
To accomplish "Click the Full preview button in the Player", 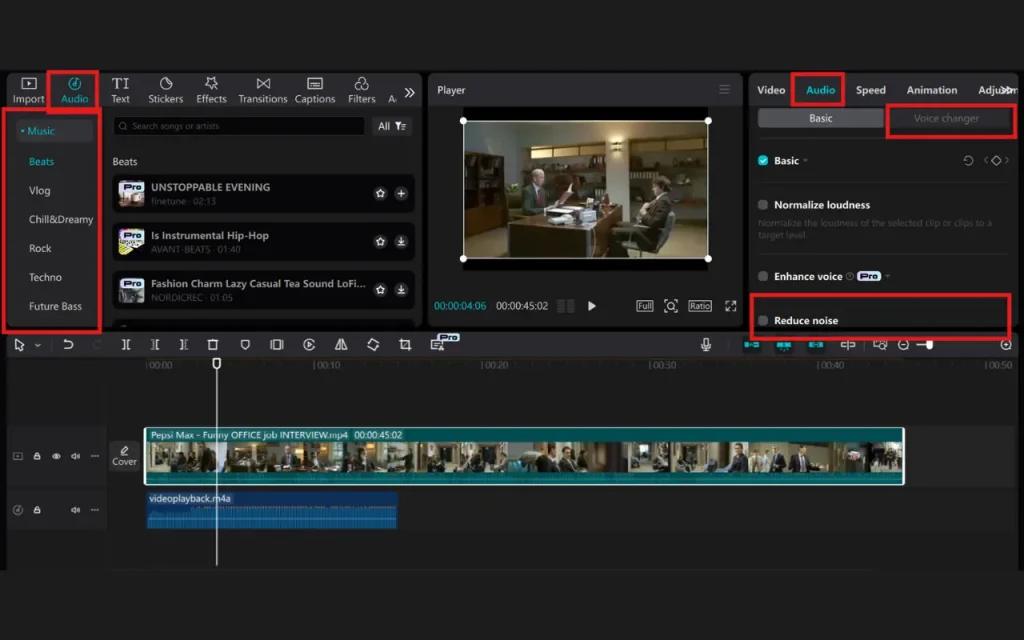I will point(645,306).
